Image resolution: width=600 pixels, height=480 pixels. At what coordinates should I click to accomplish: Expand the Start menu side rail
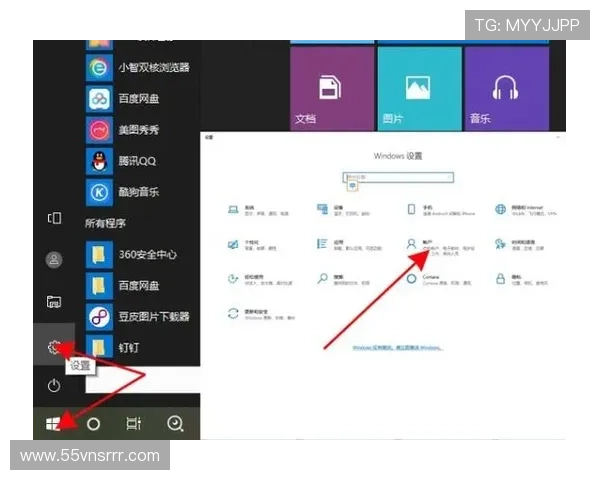tap(54, 218)
